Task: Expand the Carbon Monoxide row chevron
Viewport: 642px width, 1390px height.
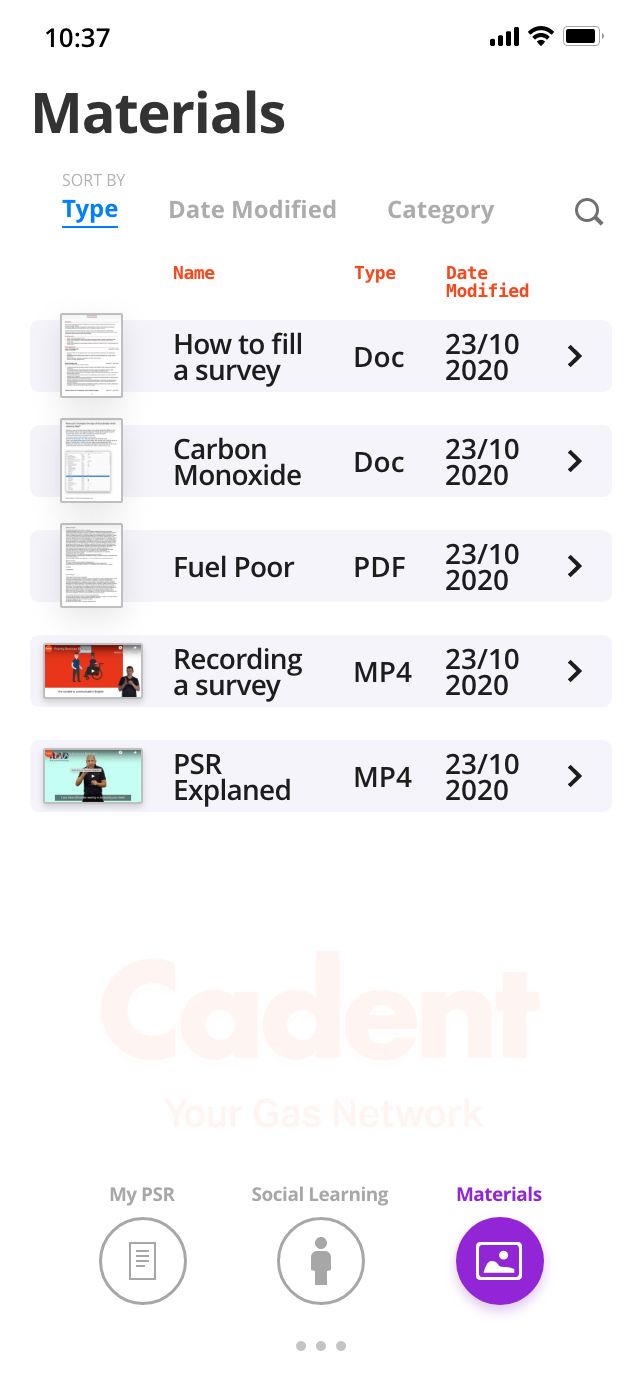Action: [575, 461]
